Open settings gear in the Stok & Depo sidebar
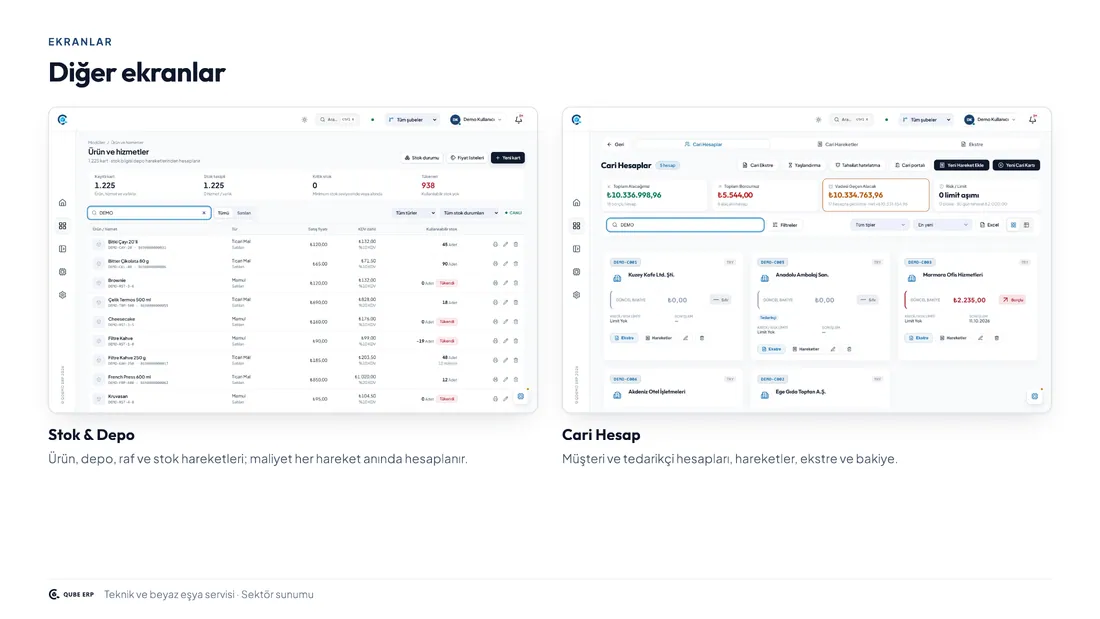The image size is (1100, 619). tap(62, 295)
